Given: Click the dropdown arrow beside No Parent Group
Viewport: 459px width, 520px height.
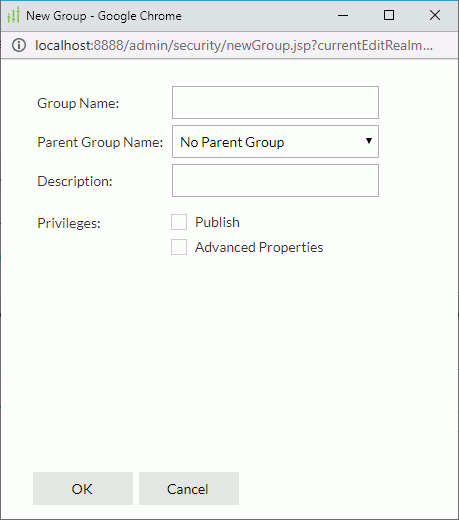Looking at the screenshot, I should [369, 141].
